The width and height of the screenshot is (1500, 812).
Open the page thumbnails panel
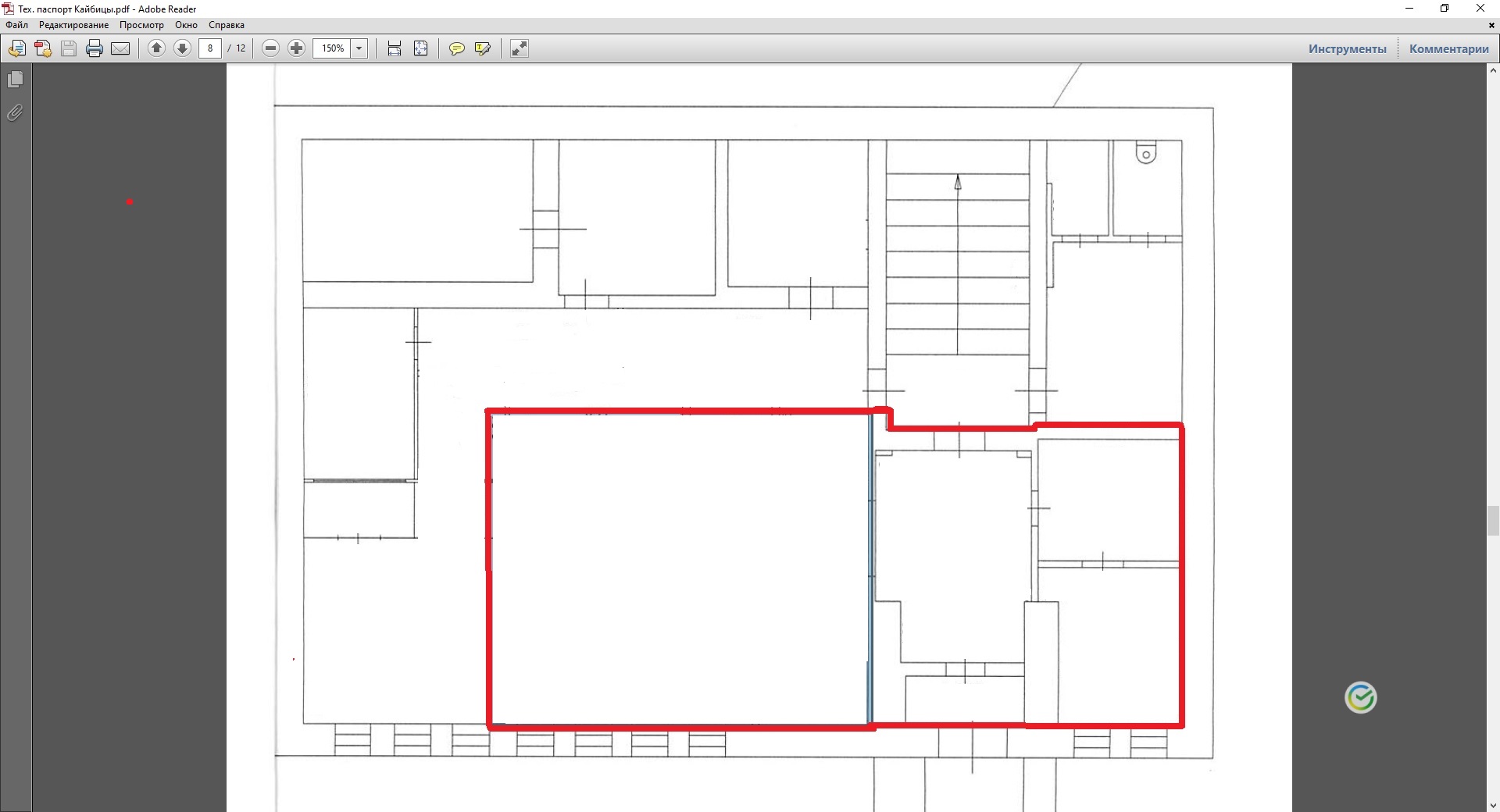[15, 80]
